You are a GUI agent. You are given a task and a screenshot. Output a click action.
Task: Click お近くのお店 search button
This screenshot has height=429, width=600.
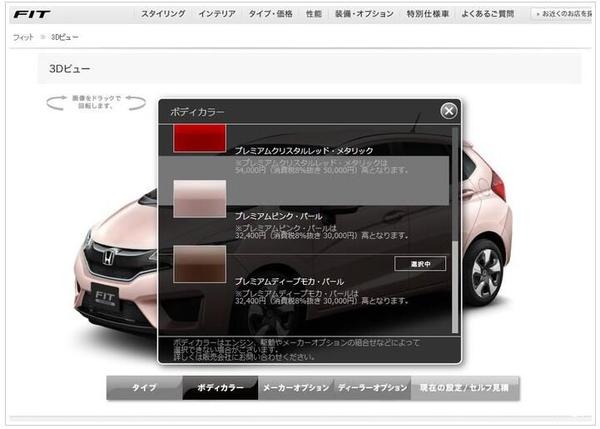click(x=562, y=14)
